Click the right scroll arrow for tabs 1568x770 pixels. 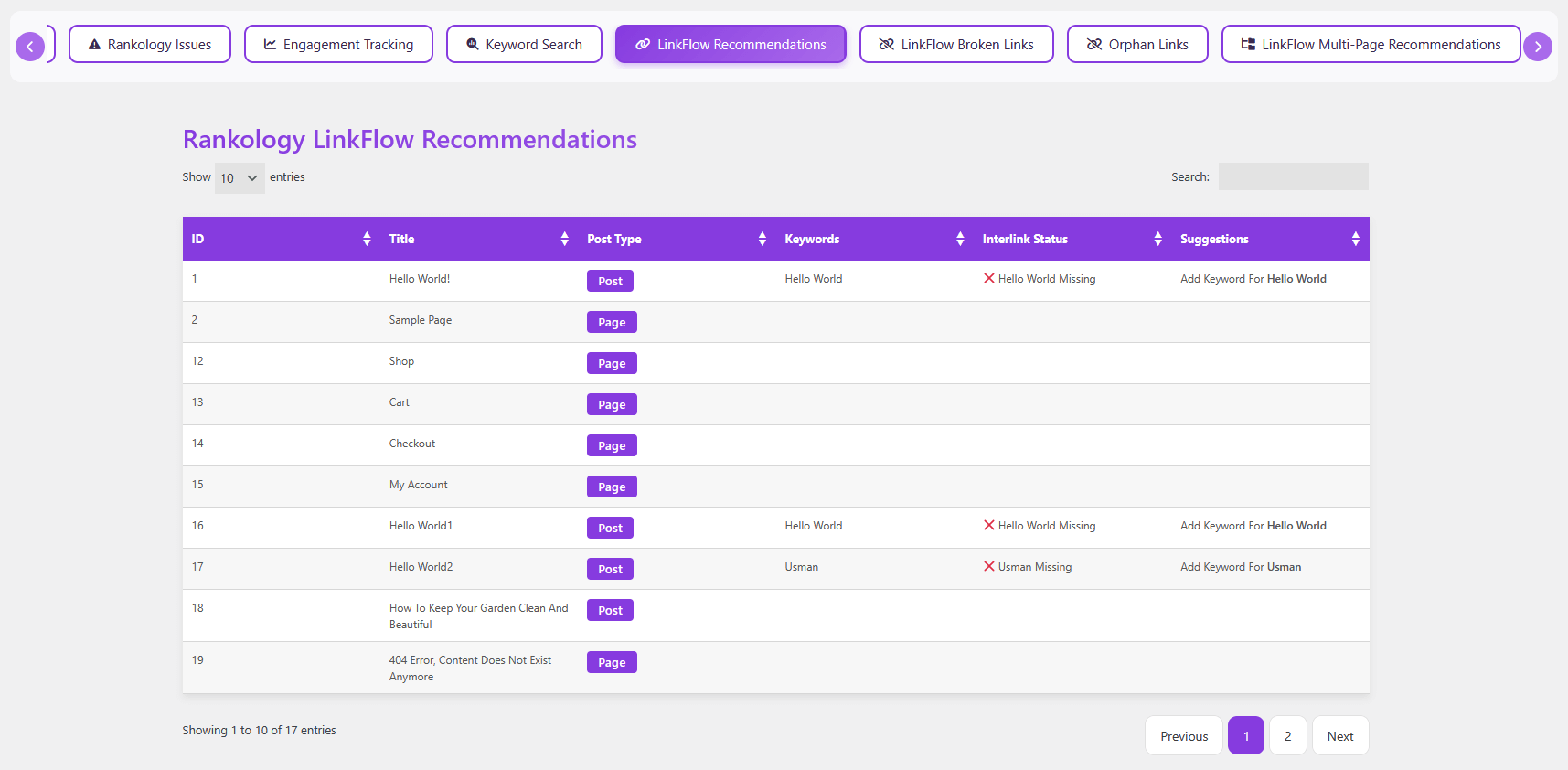1537,47
